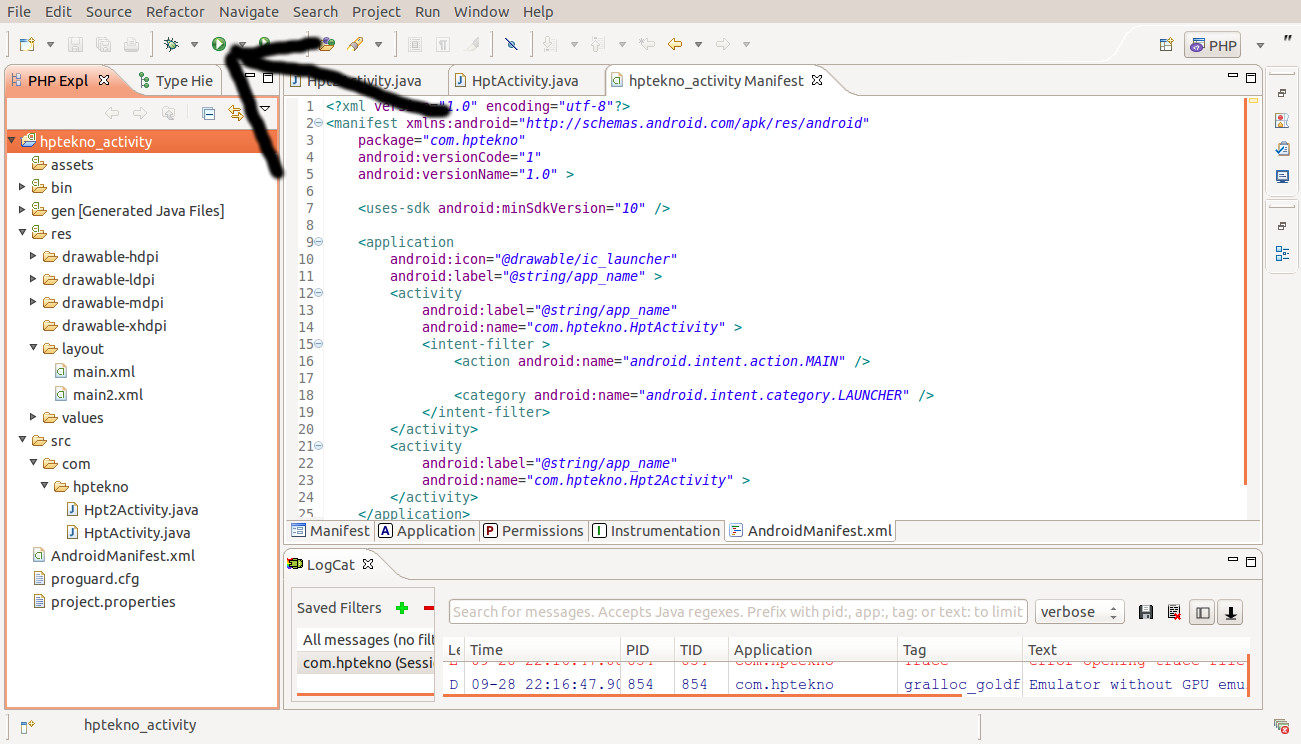Toggle Link with Editor in PHP Explorer

pos(236,113)
